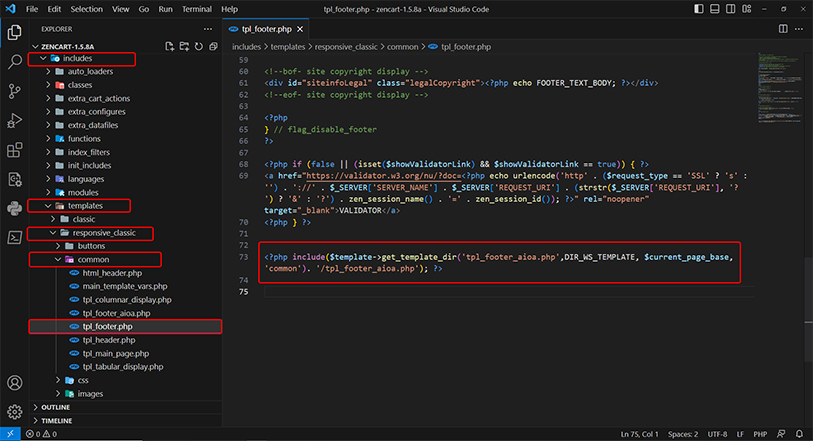Select the tpl_footer.php editor tab
This screenshot has height=441, width=813.
click(266, 29)
